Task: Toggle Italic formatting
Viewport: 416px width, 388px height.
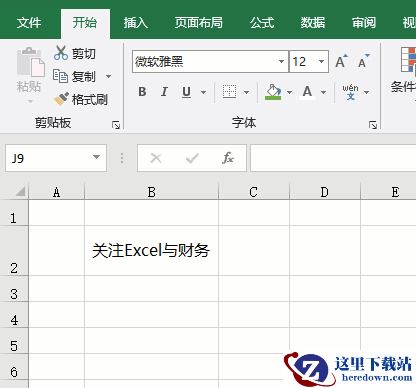Action: click(x=164, y=92)
